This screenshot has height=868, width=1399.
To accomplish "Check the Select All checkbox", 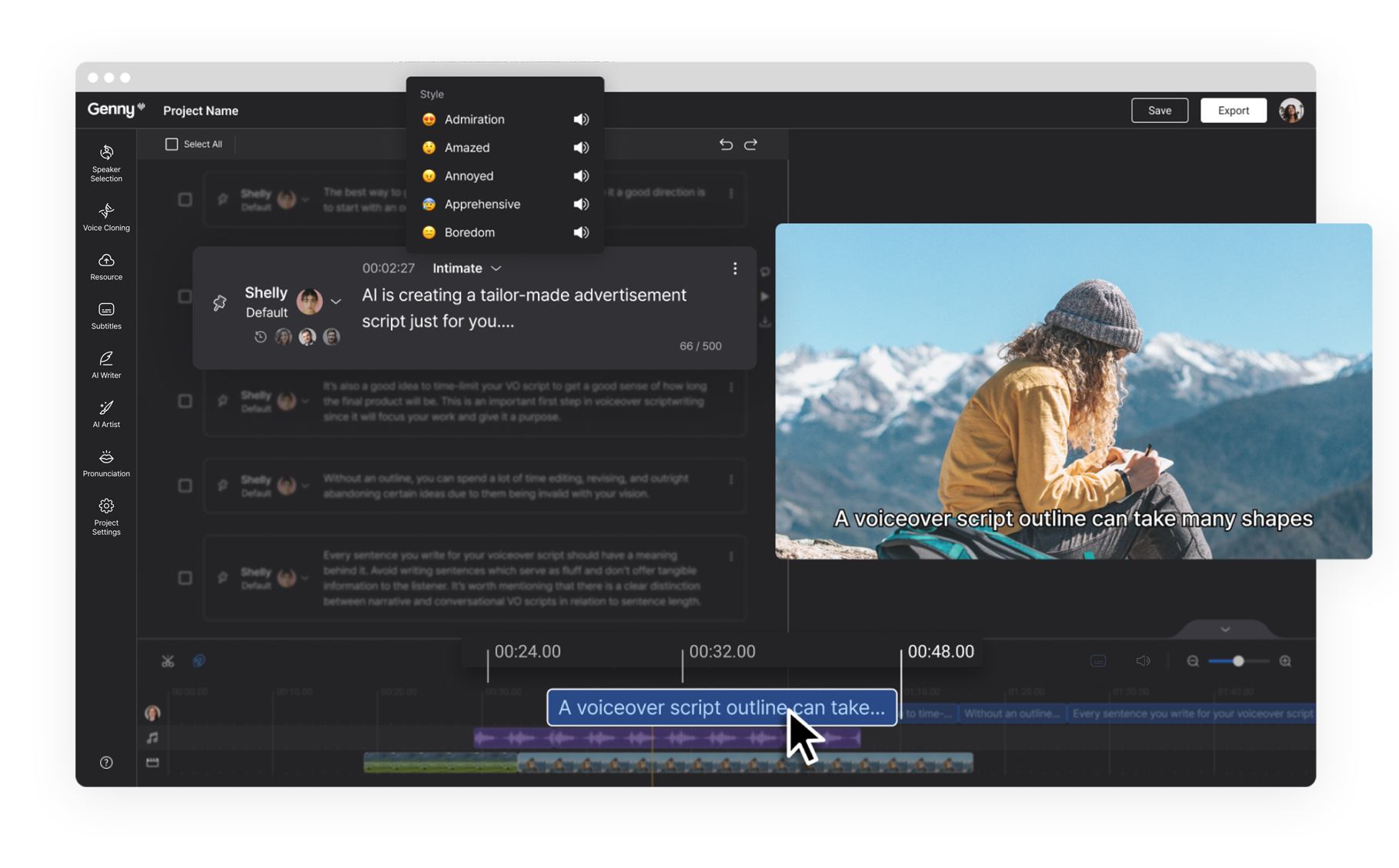I will [172, 144].
